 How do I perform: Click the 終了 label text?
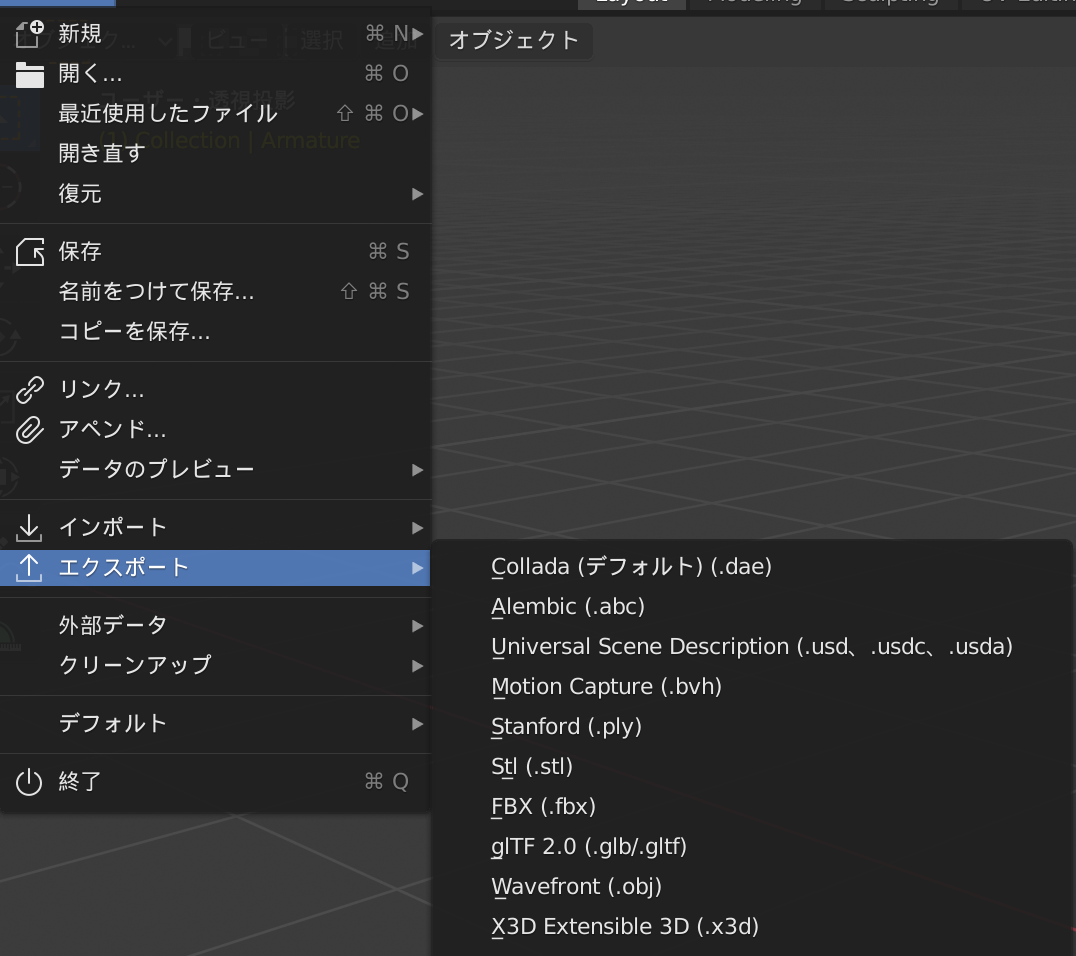coord(80,782)
